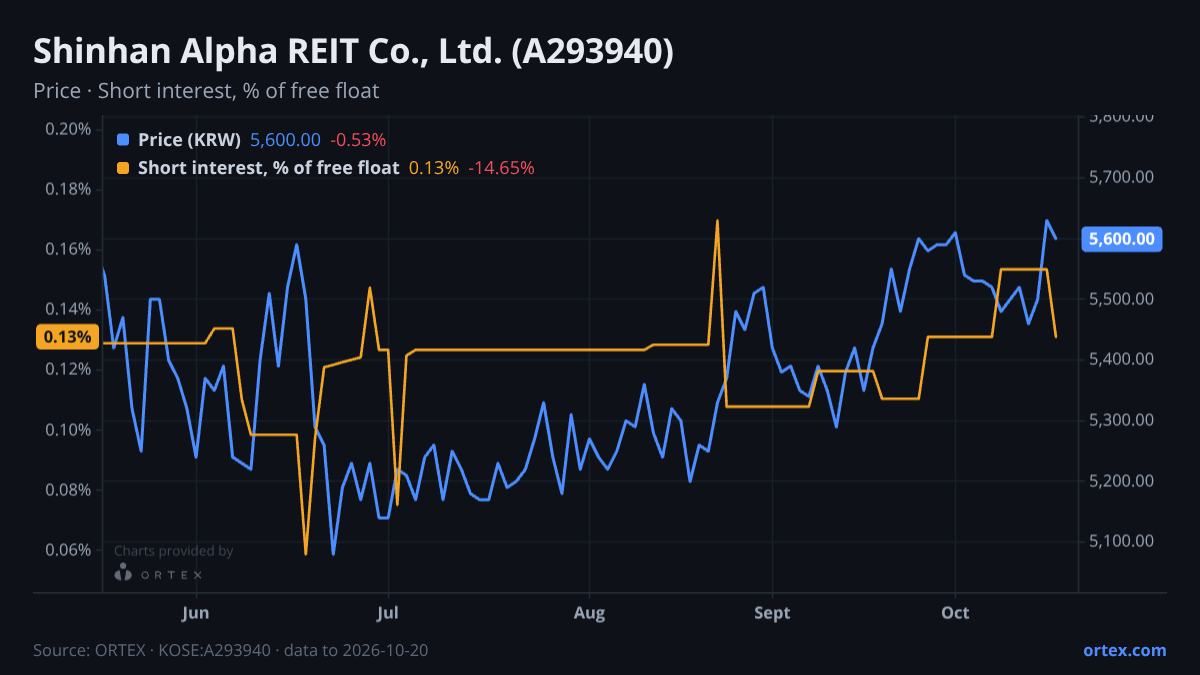Click the -14.65% short interest change
1200x675 pixels.
click(501, 168)
